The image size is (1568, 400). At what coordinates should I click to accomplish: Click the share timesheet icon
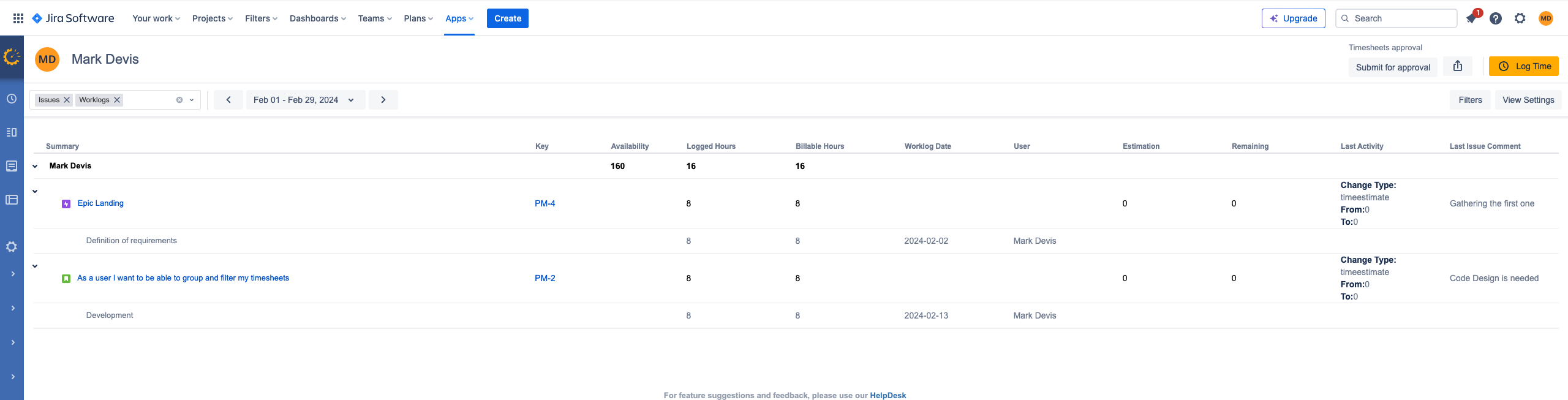point(1458,66)
